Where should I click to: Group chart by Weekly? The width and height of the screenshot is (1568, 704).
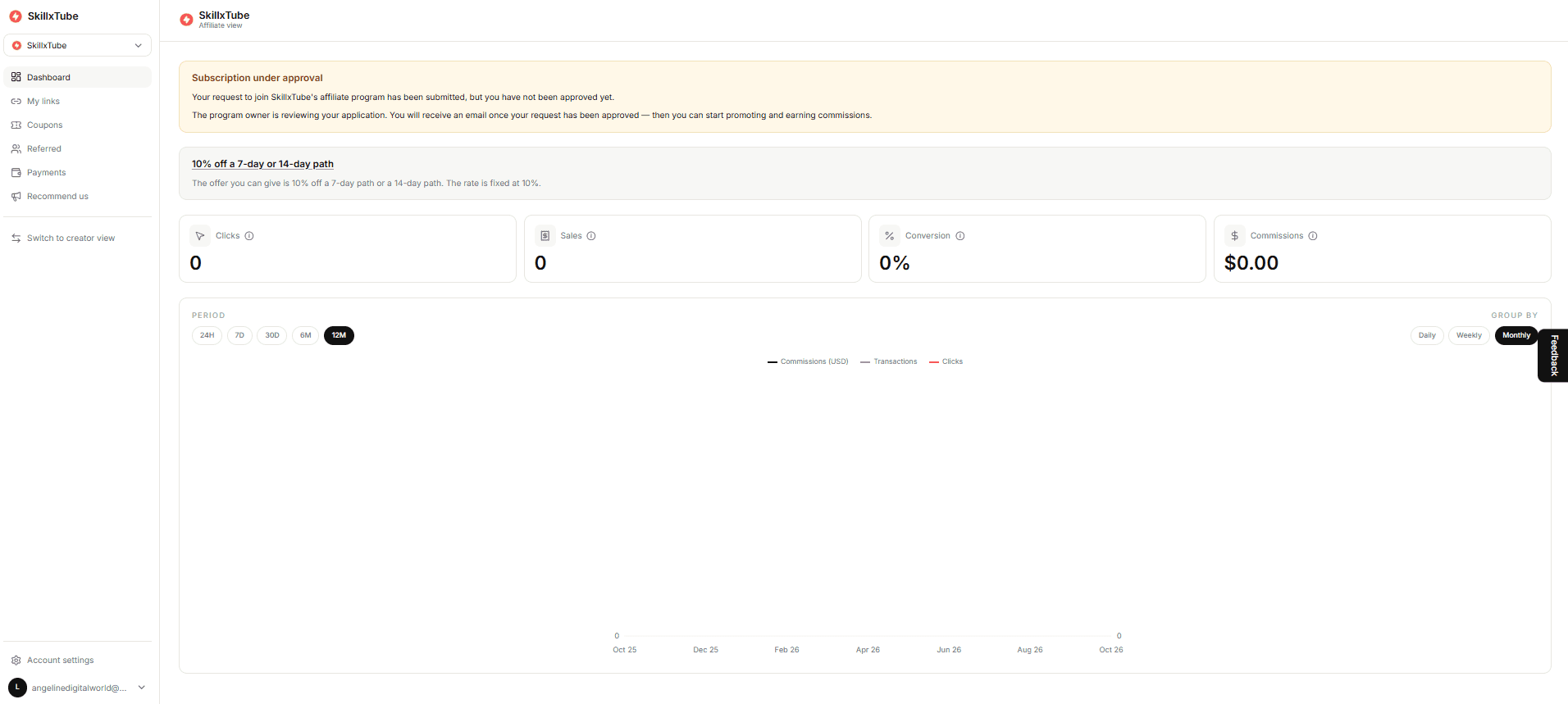click(x=1469, y=335)
